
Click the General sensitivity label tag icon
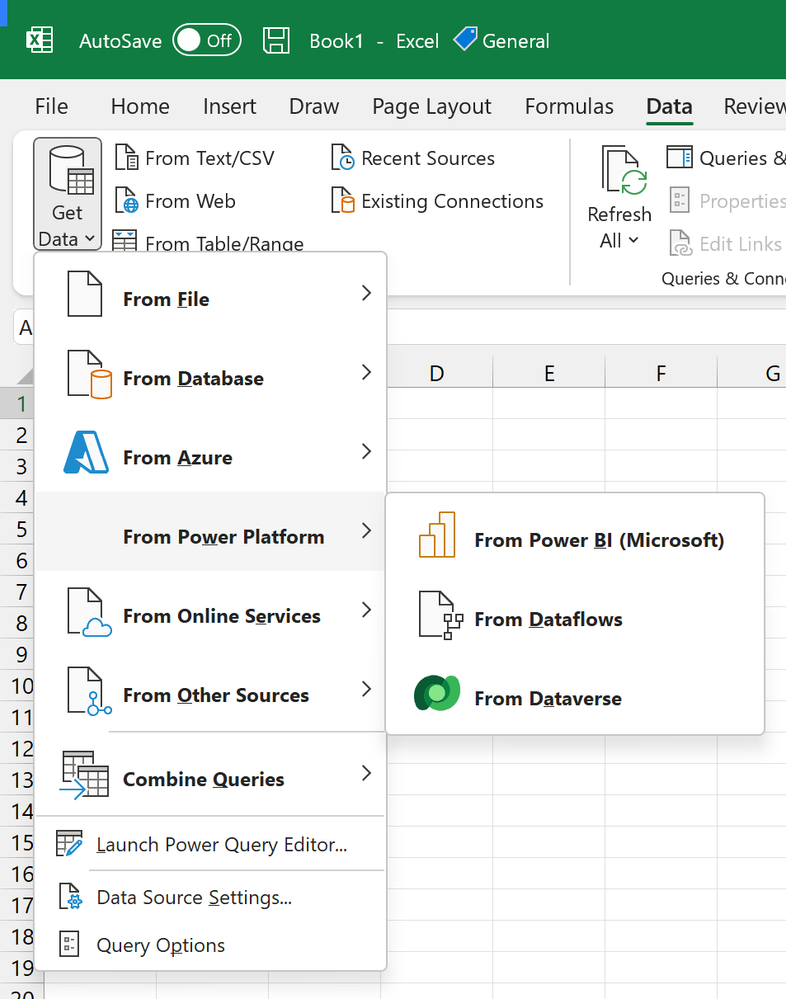click(465, 40)
